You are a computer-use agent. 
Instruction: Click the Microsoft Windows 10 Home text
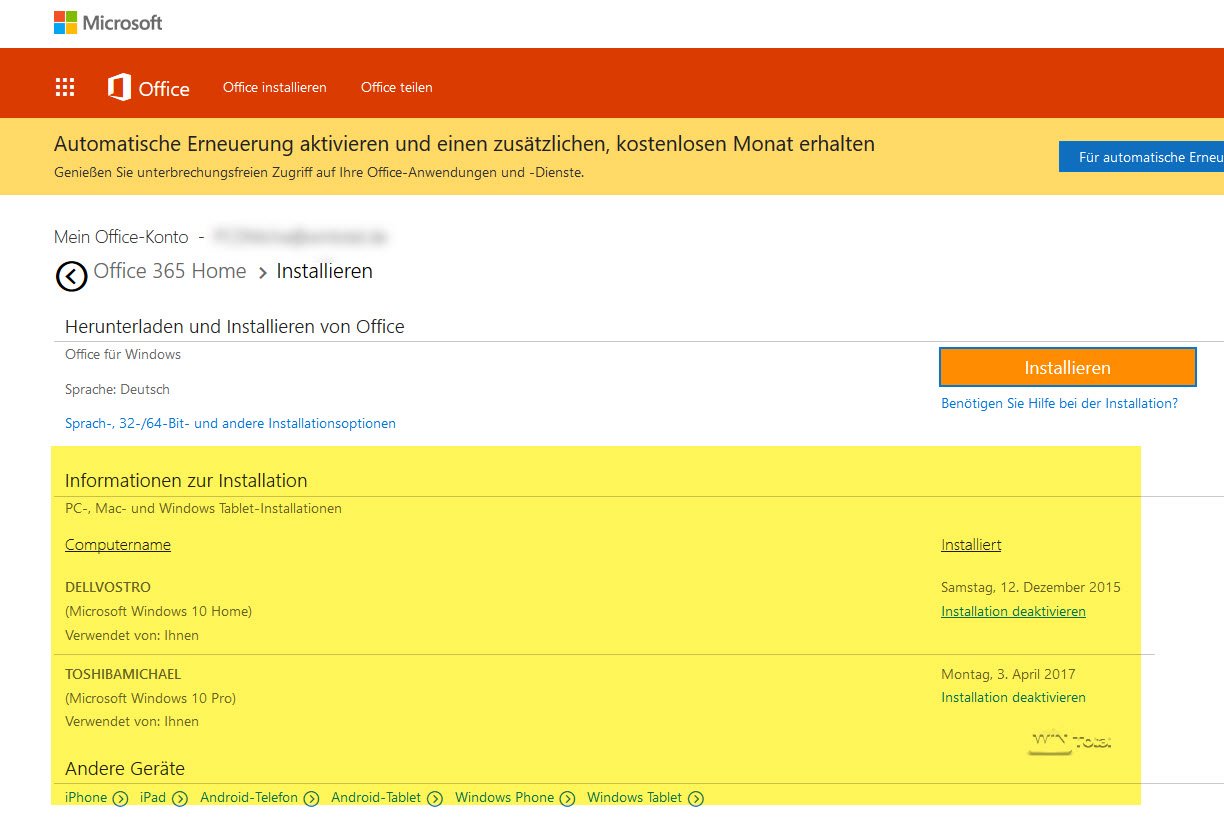[x=158, y=611]
